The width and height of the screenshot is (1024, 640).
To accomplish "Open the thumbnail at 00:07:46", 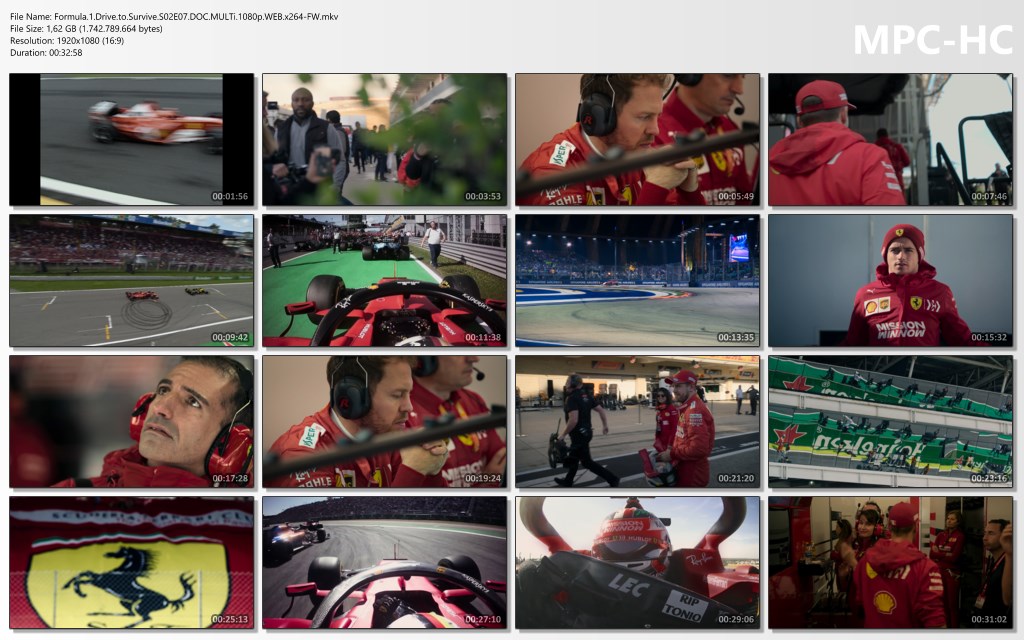I will coord(890,139).
